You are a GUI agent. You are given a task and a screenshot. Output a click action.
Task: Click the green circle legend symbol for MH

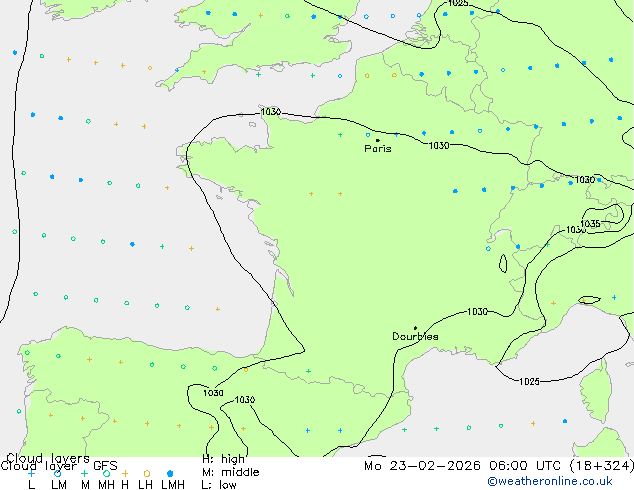[106, 473]
